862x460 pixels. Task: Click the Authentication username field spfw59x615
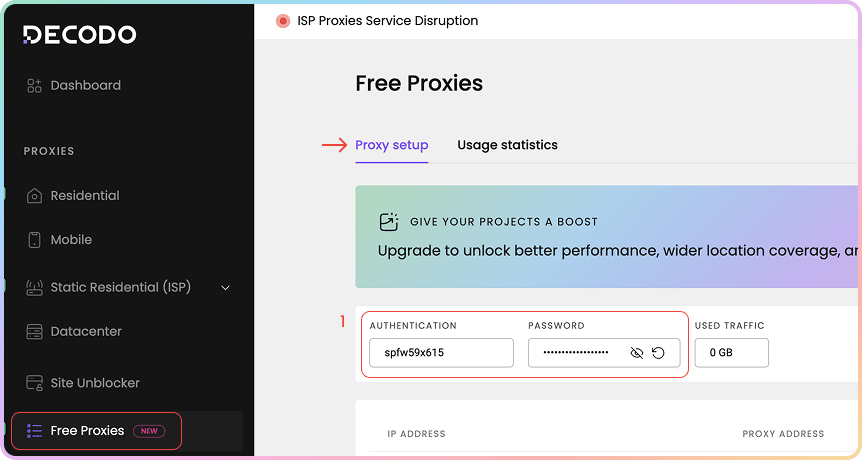(x=441, y=353)
